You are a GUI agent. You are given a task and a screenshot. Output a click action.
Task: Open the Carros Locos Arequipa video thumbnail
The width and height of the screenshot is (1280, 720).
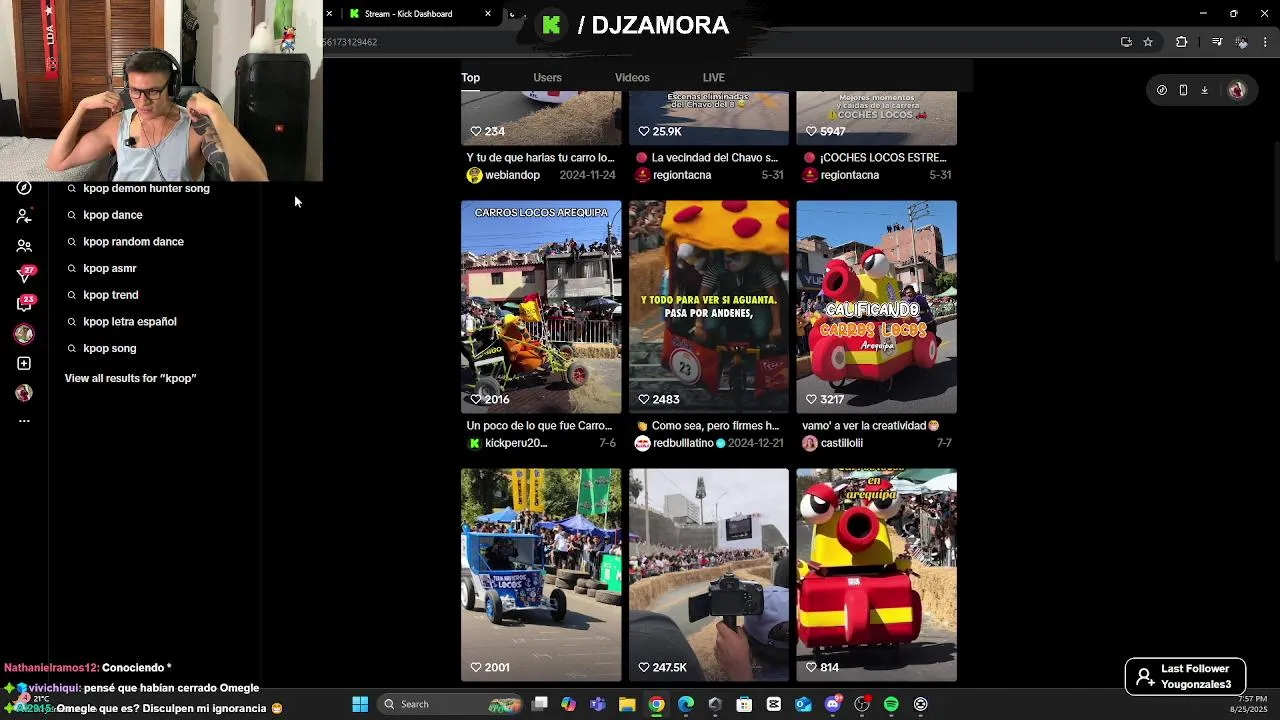click(541, 307)
